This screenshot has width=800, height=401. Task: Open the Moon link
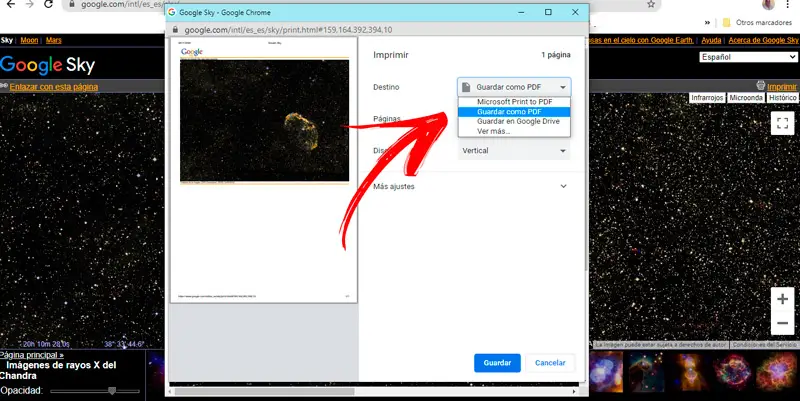pyautogui.click(x=29, y=40)
